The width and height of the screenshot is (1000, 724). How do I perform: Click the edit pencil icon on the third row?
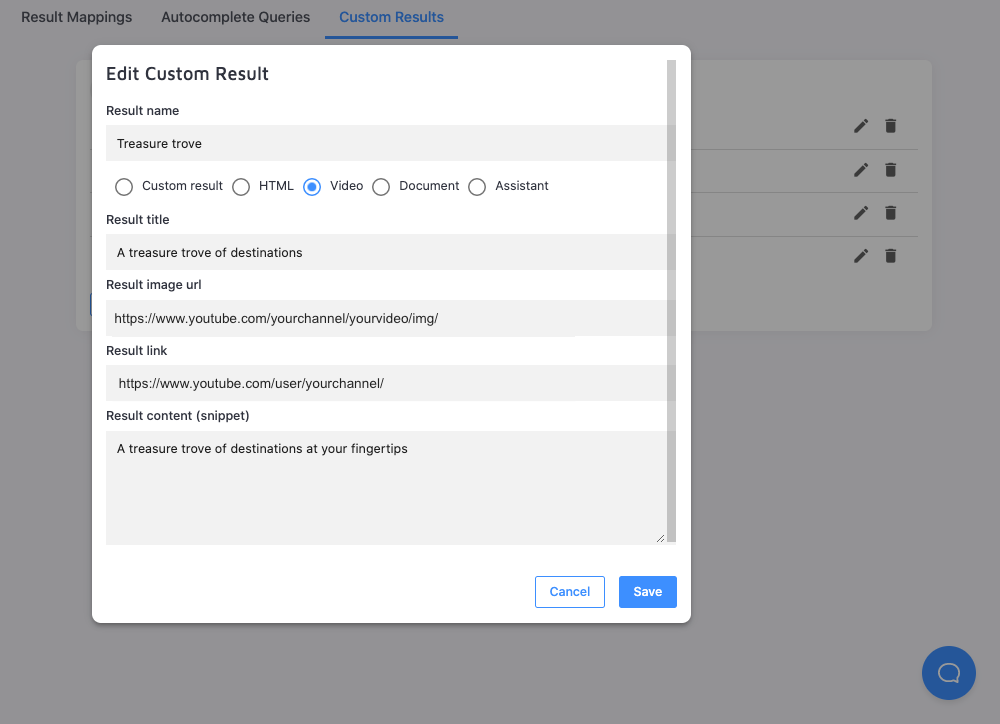pyautogui.click(x=860, y=212)
